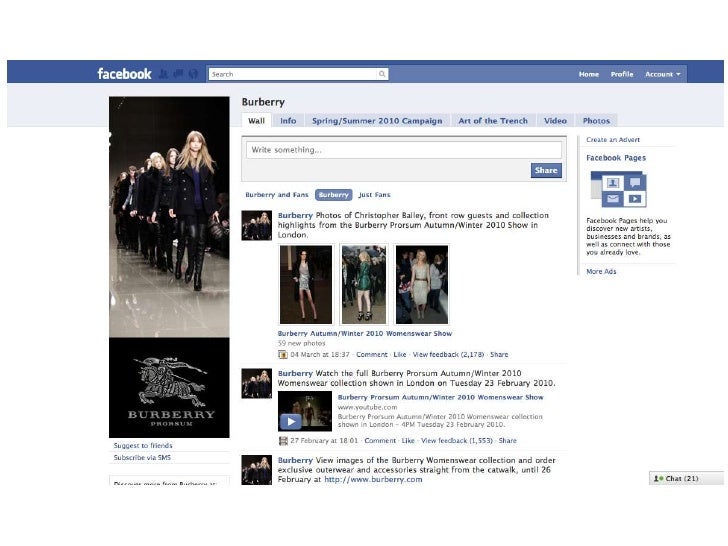Click the Burberry runway profile picture
The width and height of the screenshot is (728, 546).
pyautogui.click(x=169, y=267)
